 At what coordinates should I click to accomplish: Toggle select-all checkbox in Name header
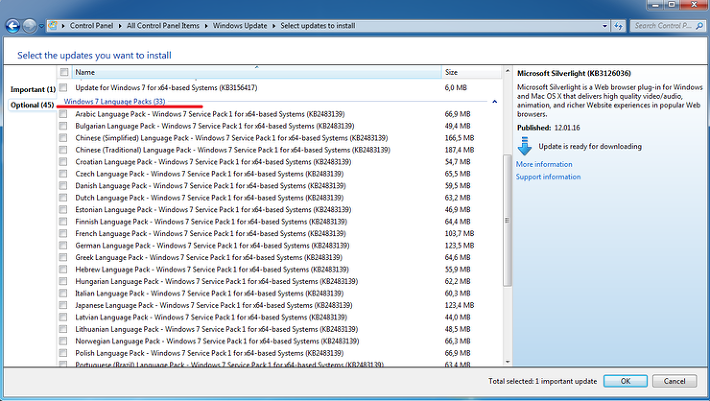(64, 72)
